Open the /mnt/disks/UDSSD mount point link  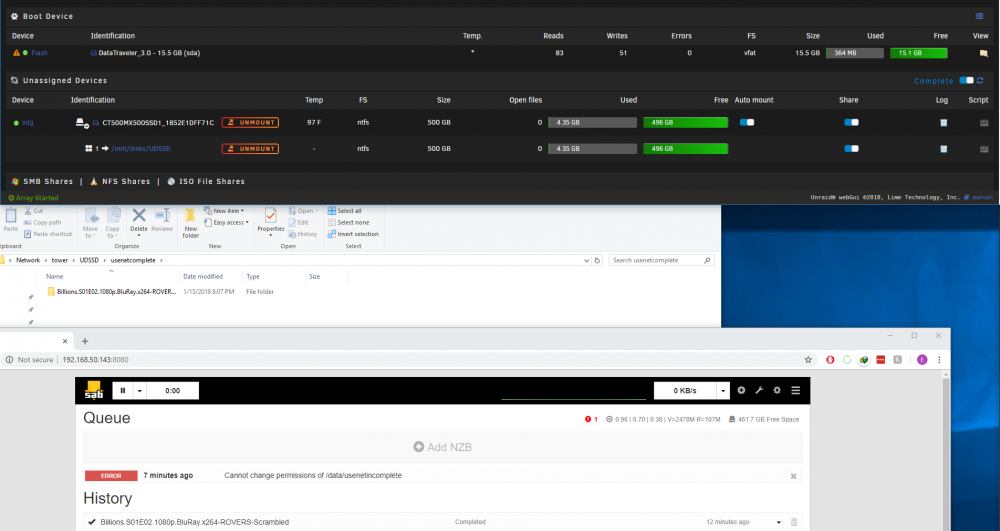tap(141, 149)
